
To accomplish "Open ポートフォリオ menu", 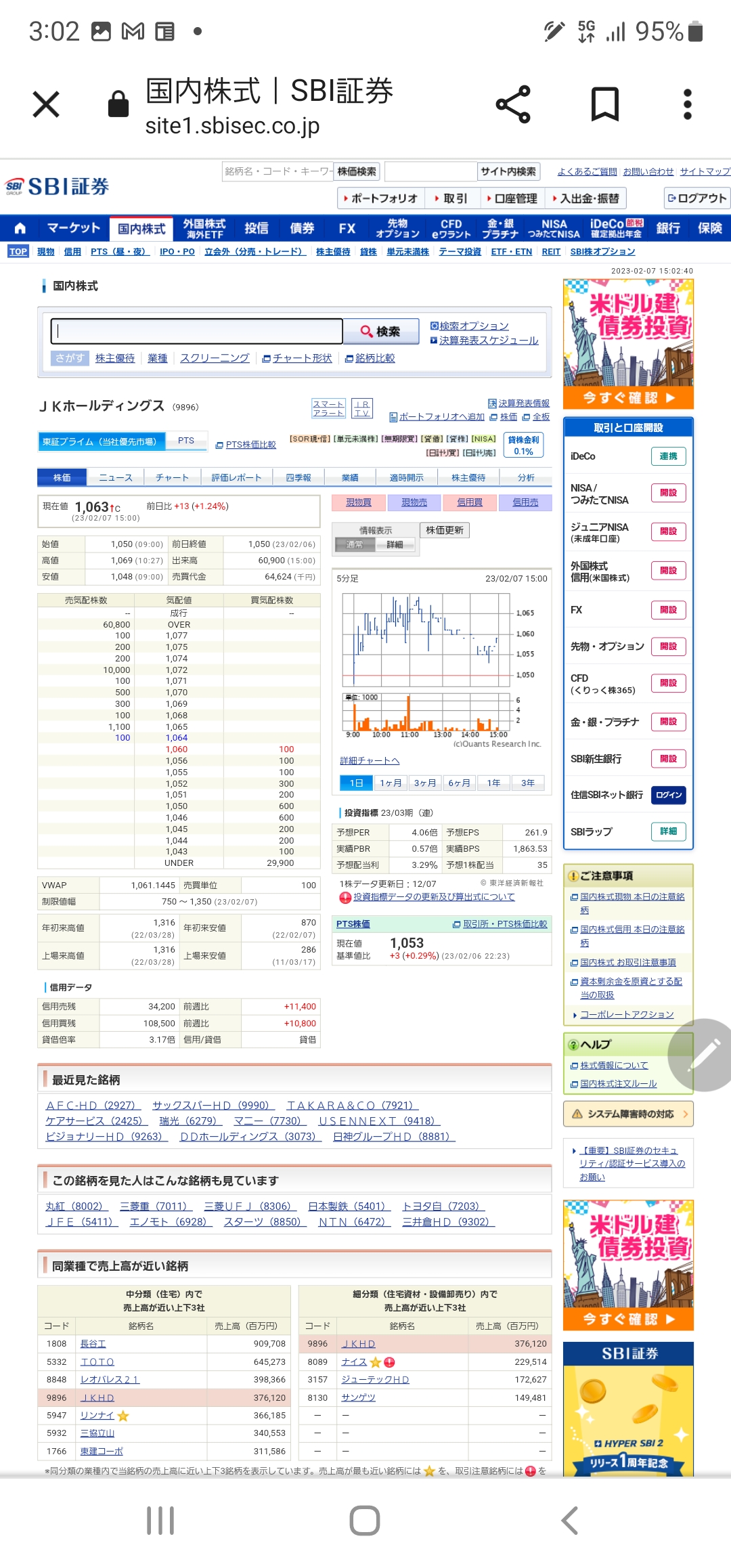I will 381,198.
